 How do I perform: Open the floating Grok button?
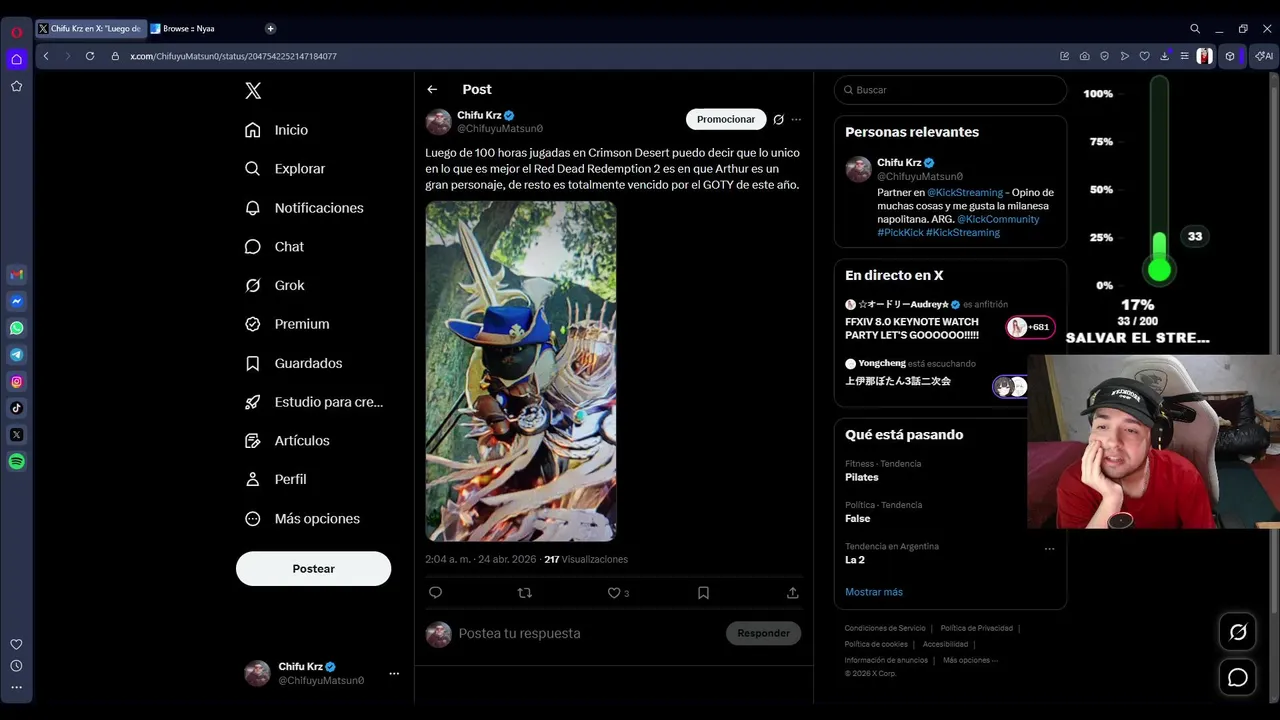pyautogui.click(x=1238, y=632)
